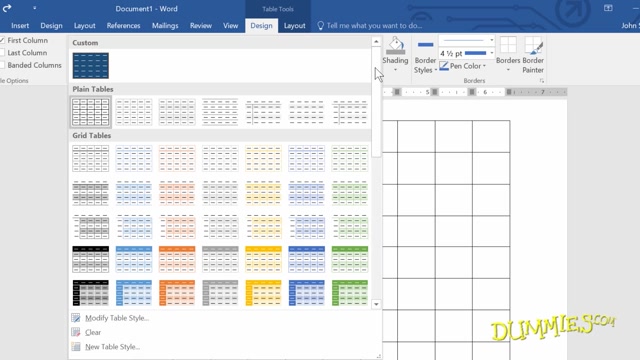Click the Pen Color pen icon
640x360 pixels.
coord(444,66)
